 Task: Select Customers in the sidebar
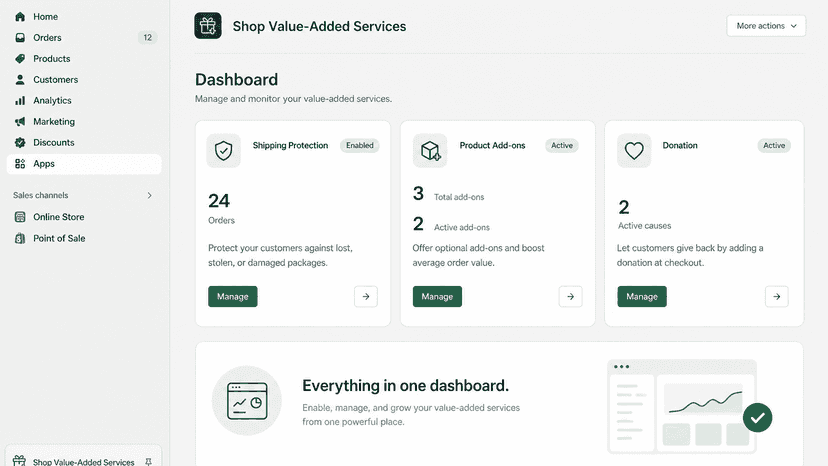[84, 79]
